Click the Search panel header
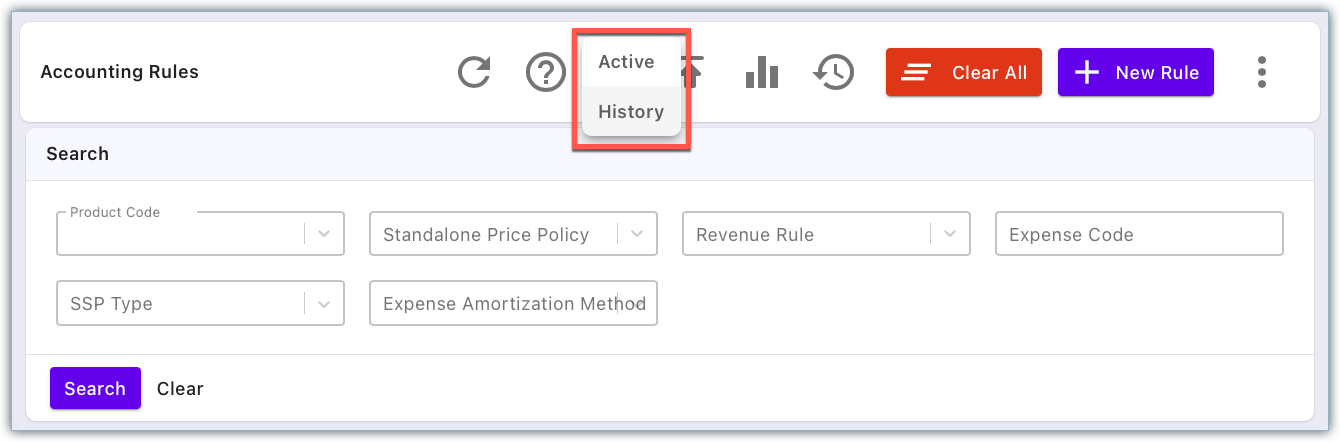The width and height of the screenshot is (1340, 442). [x=78, y=154]
